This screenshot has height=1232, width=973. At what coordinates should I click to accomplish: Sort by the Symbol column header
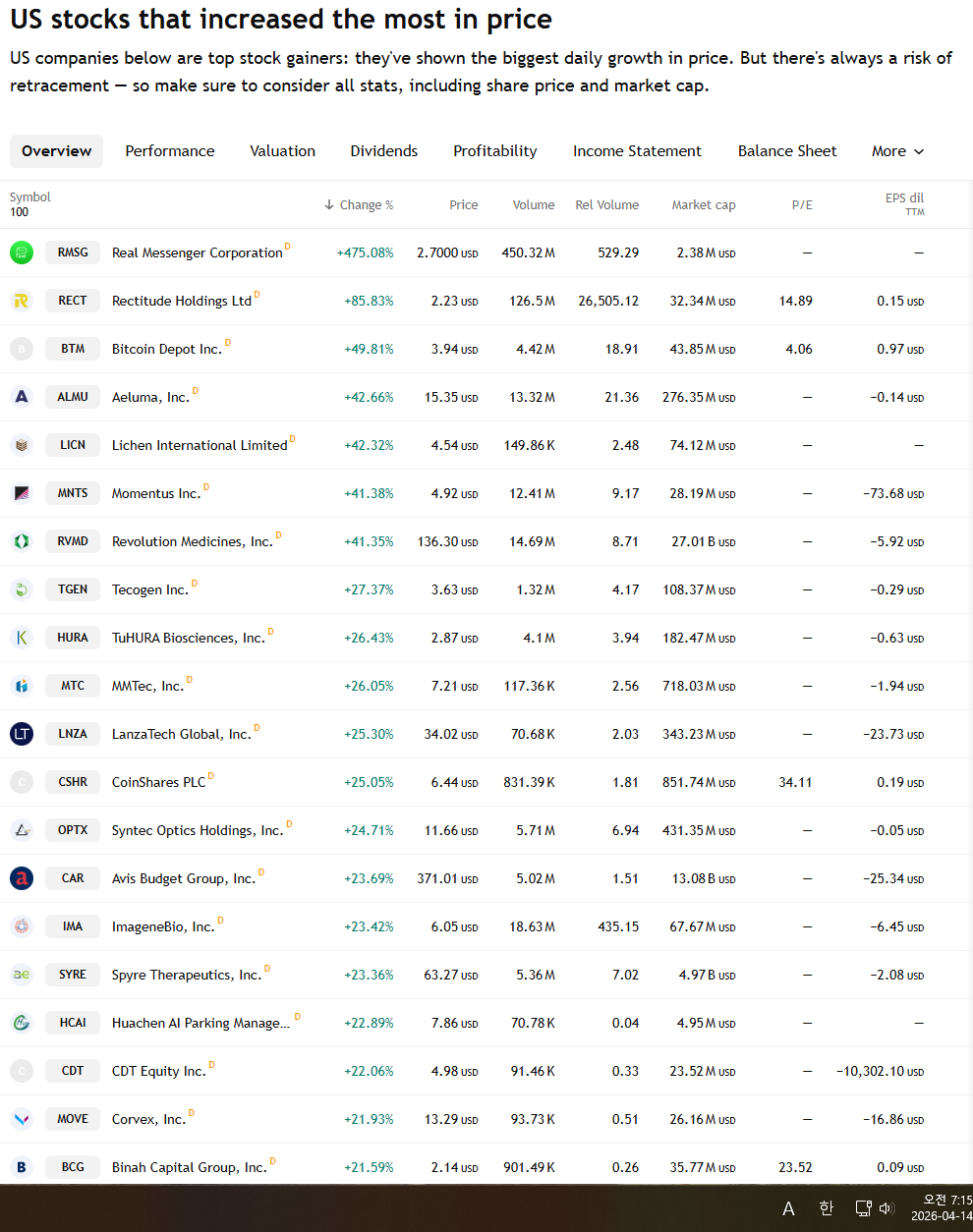click(29, 197)
